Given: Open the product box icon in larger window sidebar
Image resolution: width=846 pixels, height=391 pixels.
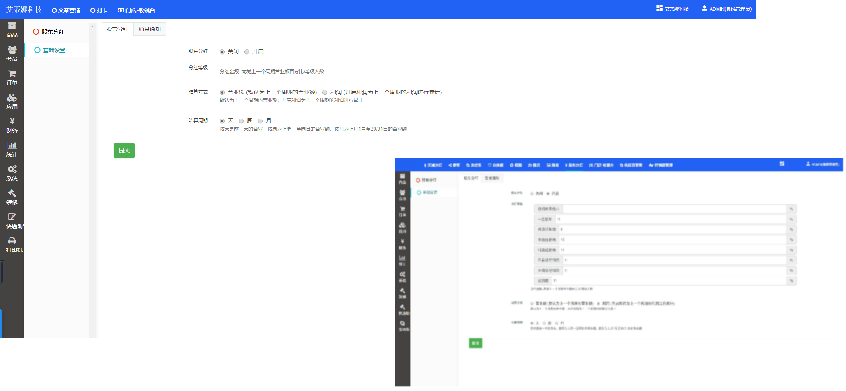Looking at the screenshot, I should tap(12, 25).
